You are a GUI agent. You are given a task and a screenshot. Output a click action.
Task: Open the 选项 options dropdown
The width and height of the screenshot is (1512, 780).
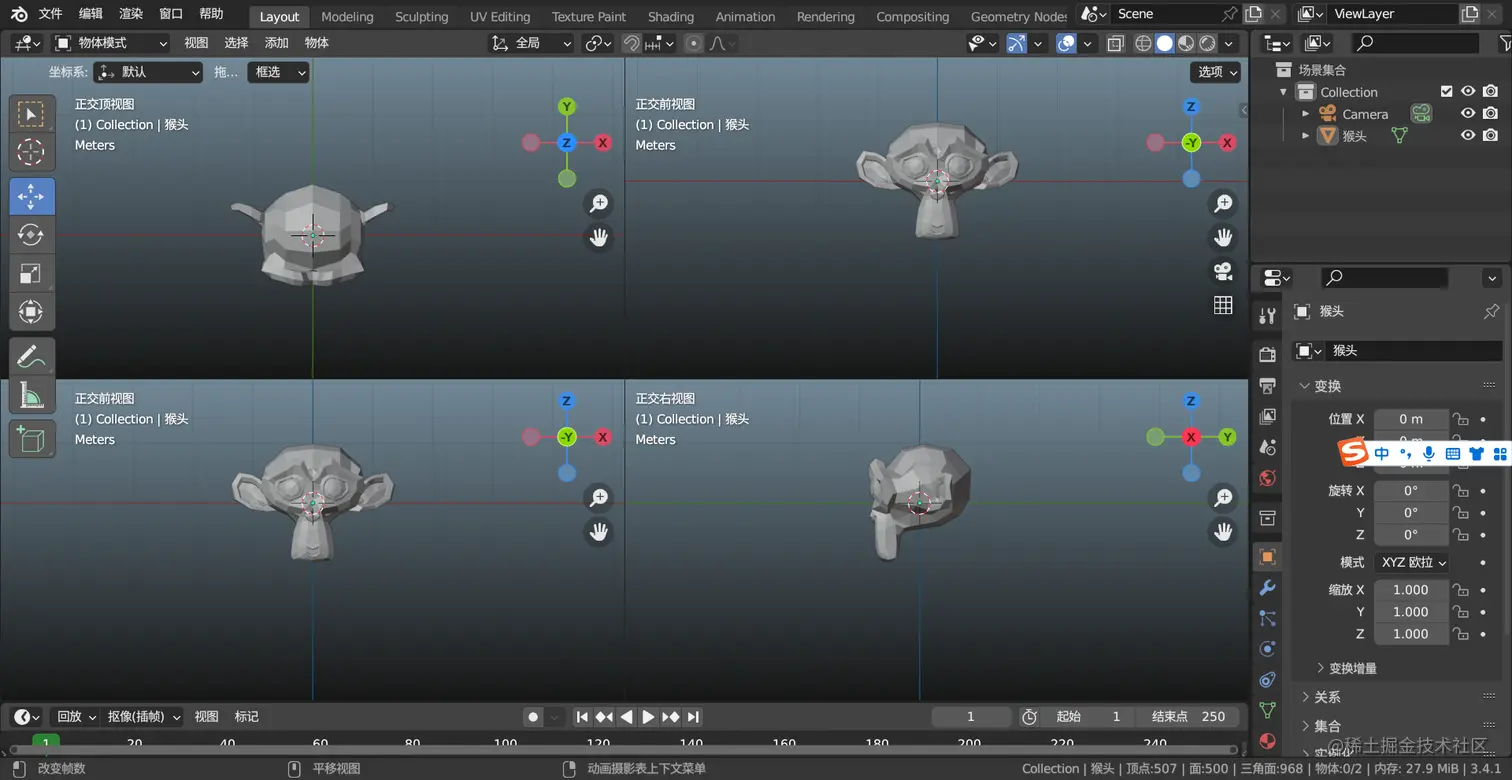pyautogui.click(x=1216, y=72)
